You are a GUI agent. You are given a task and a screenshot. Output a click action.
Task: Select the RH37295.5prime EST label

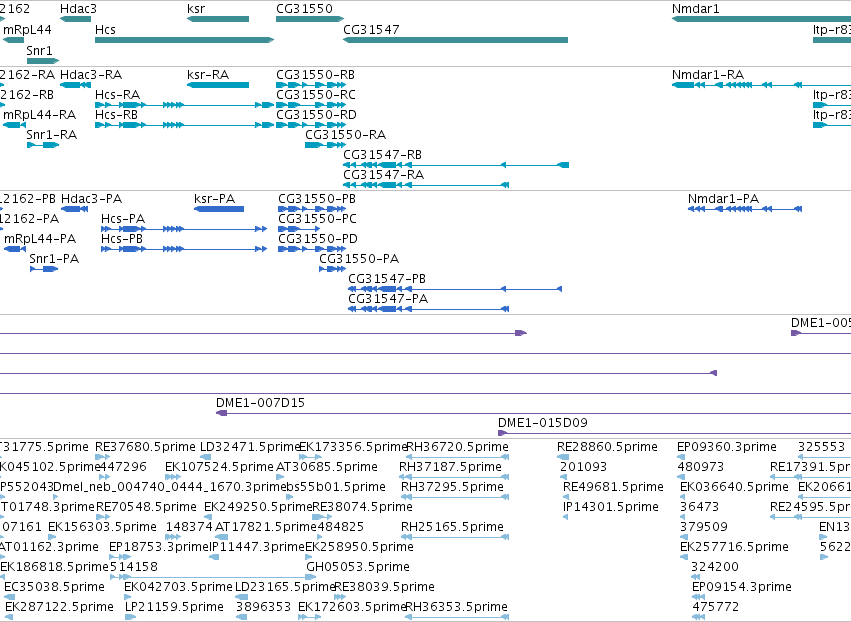pos(452,487)
